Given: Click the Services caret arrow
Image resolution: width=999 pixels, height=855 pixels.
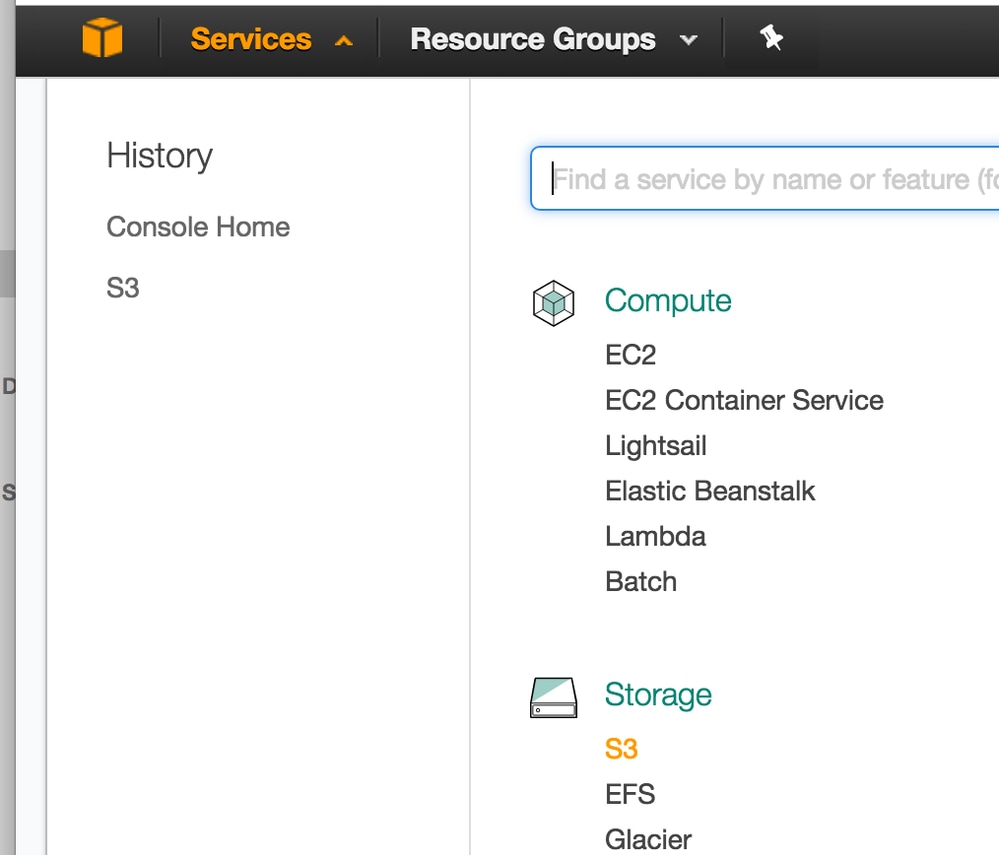Looking at the screenshot, I should pyautogui.click(x=344, y=41).
